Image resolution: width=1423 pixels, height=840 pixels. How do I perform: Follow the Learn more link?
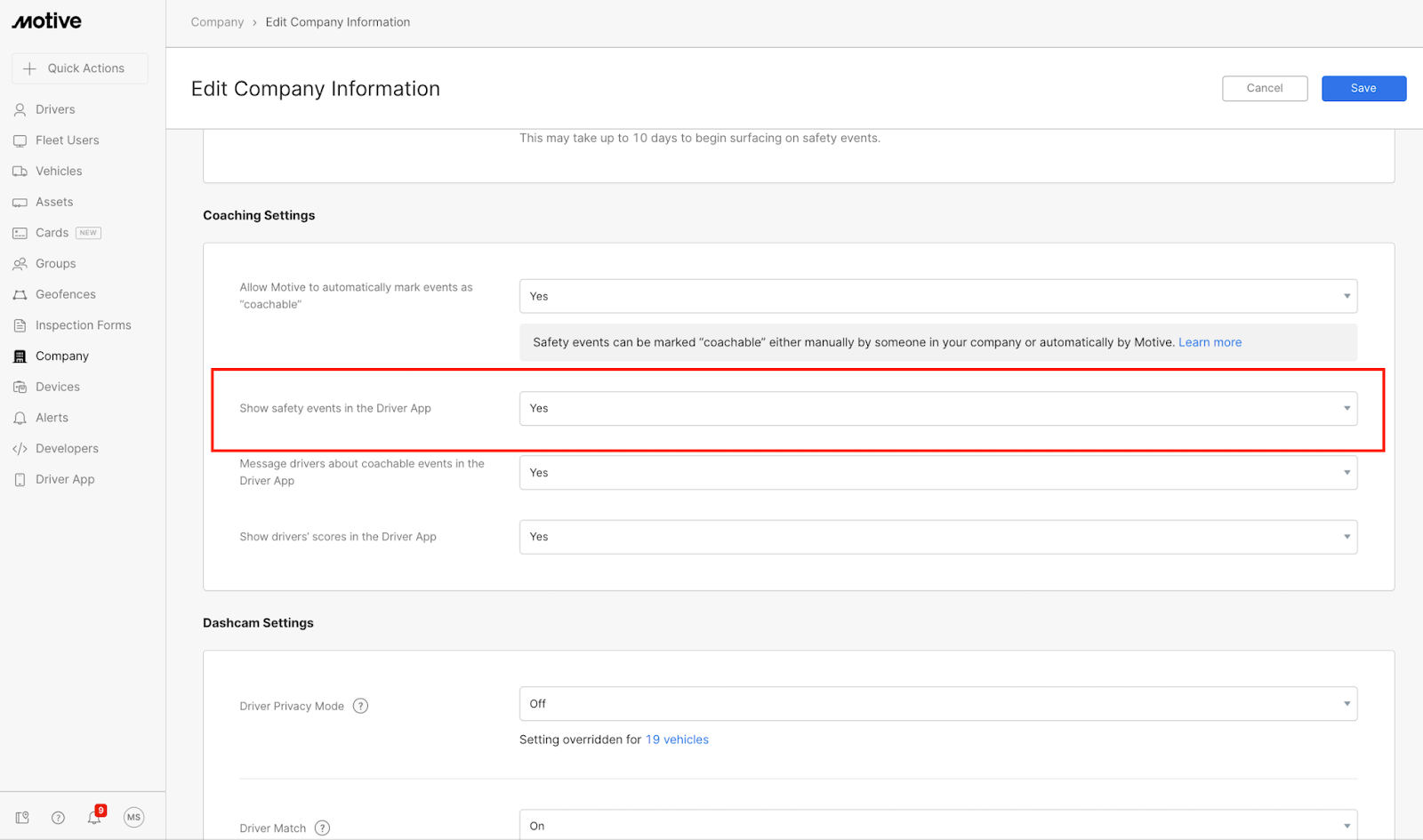pos(1210,342)
